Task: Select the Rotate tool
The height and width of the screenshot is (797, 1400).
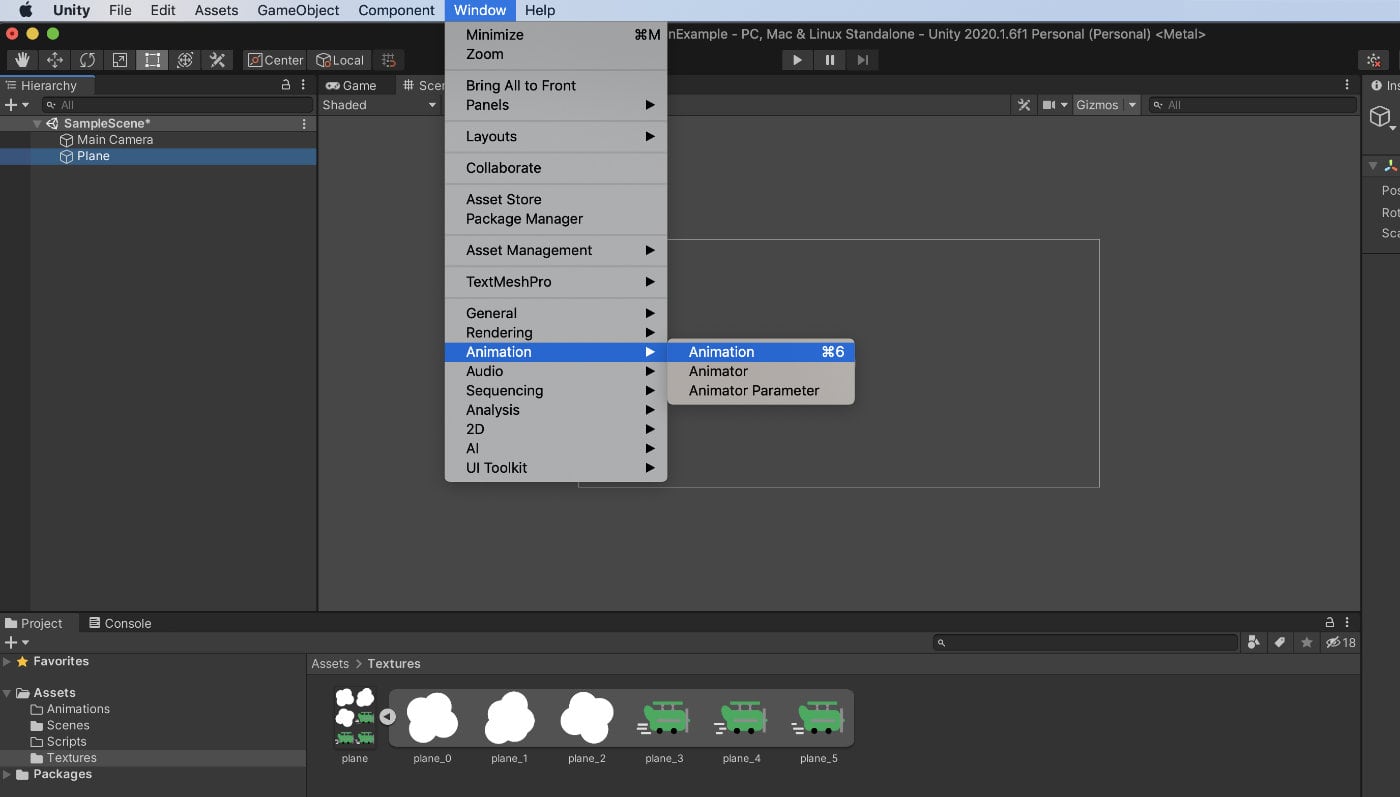Action: point(87,60)
